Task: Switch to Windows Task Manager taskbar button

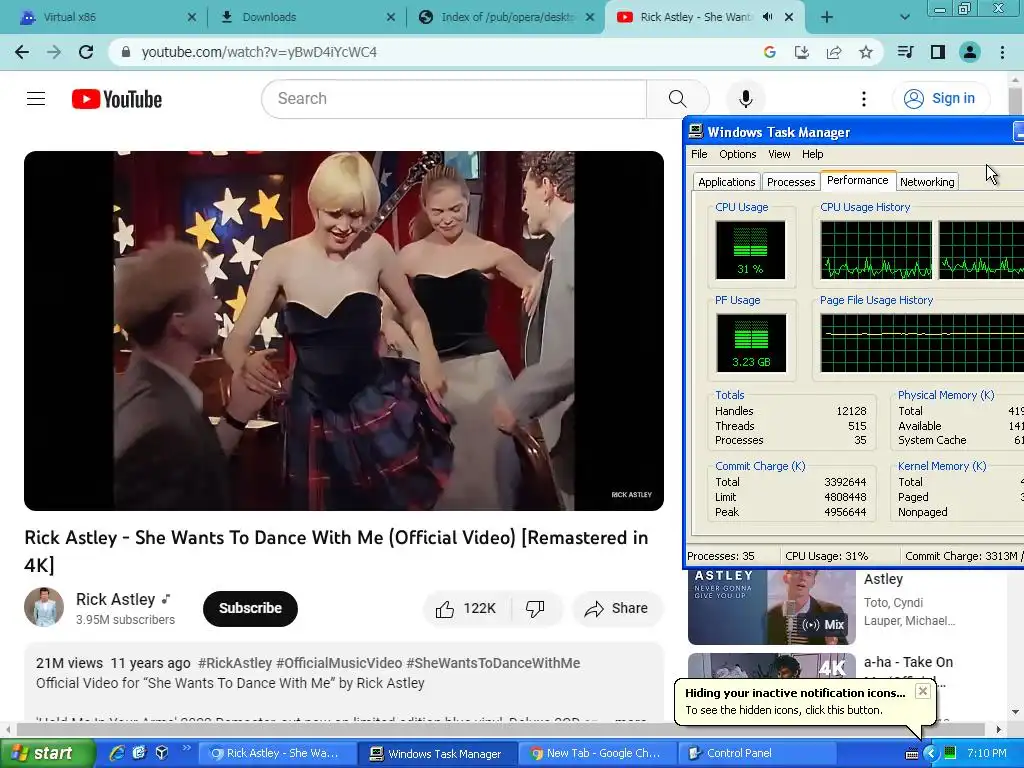Action: tap(438, 754)
